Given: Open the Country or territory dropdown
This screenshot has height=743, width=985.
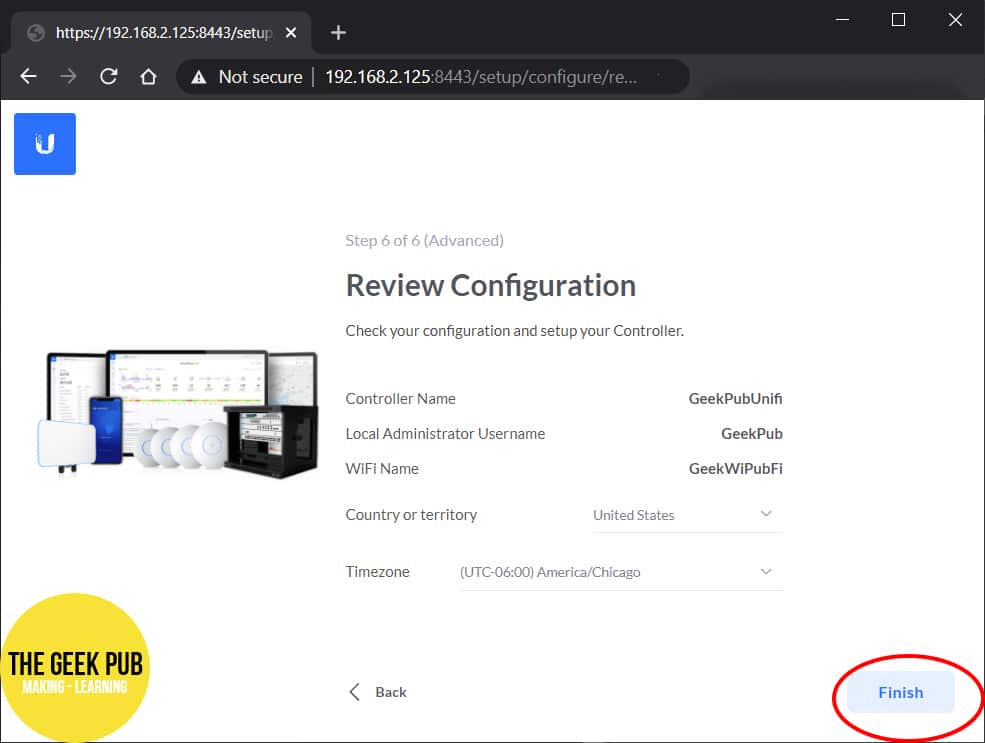Looking at the screenshot, I should click(x=687, y=515).
